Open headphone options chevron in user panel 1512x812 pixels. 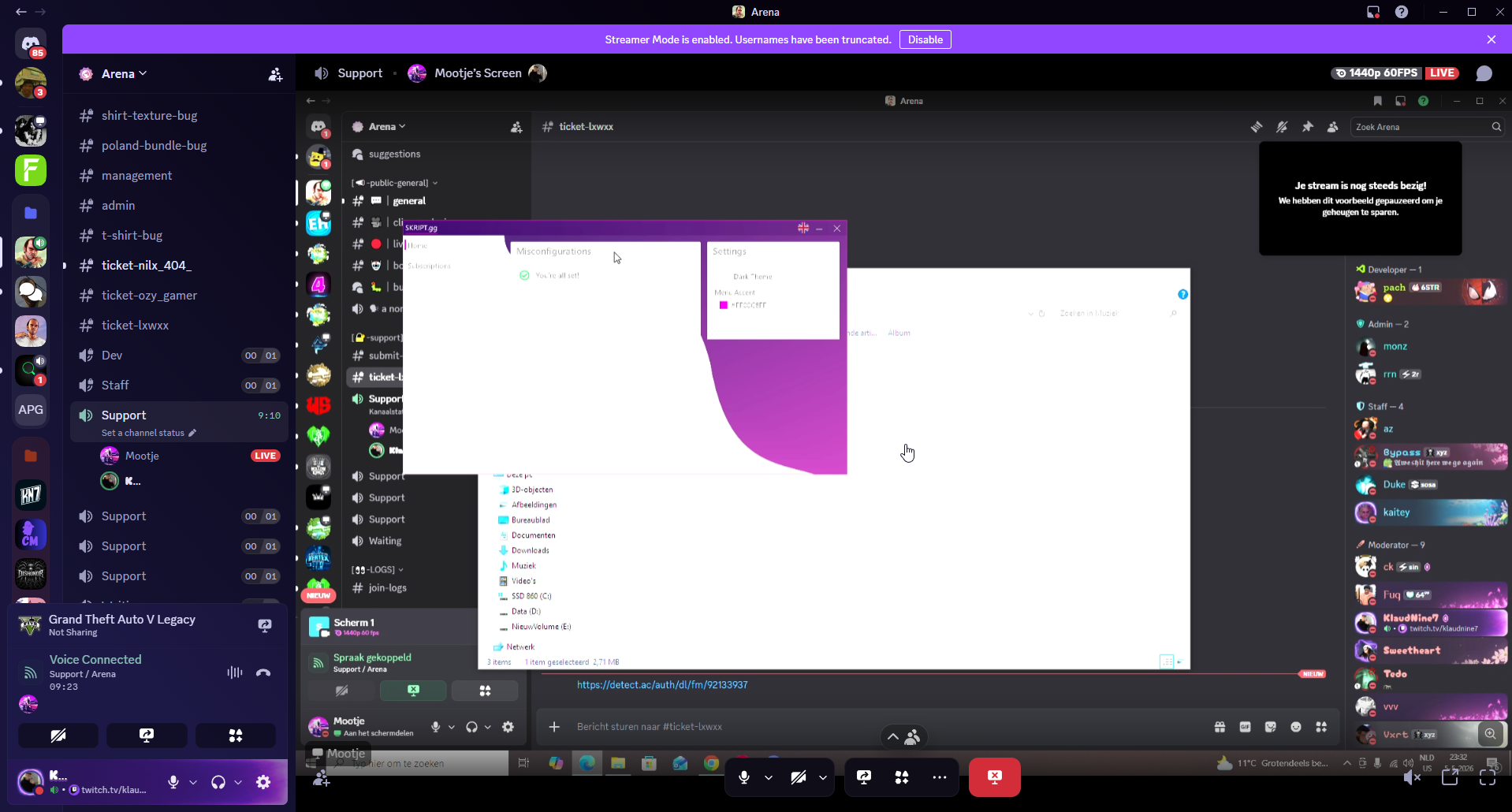238,782
